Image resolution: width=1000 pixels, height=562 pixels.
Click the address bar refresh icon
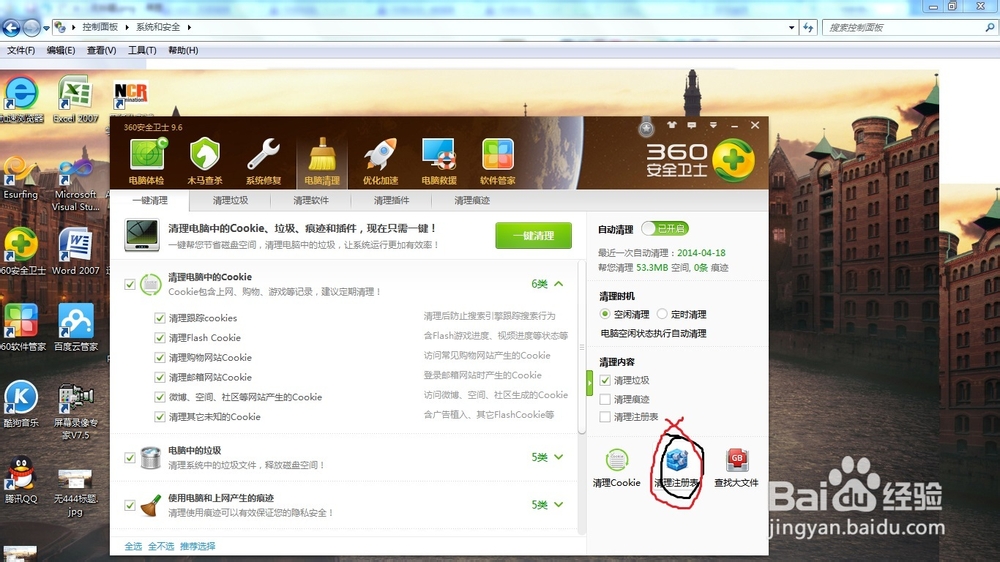click(809, 27)
